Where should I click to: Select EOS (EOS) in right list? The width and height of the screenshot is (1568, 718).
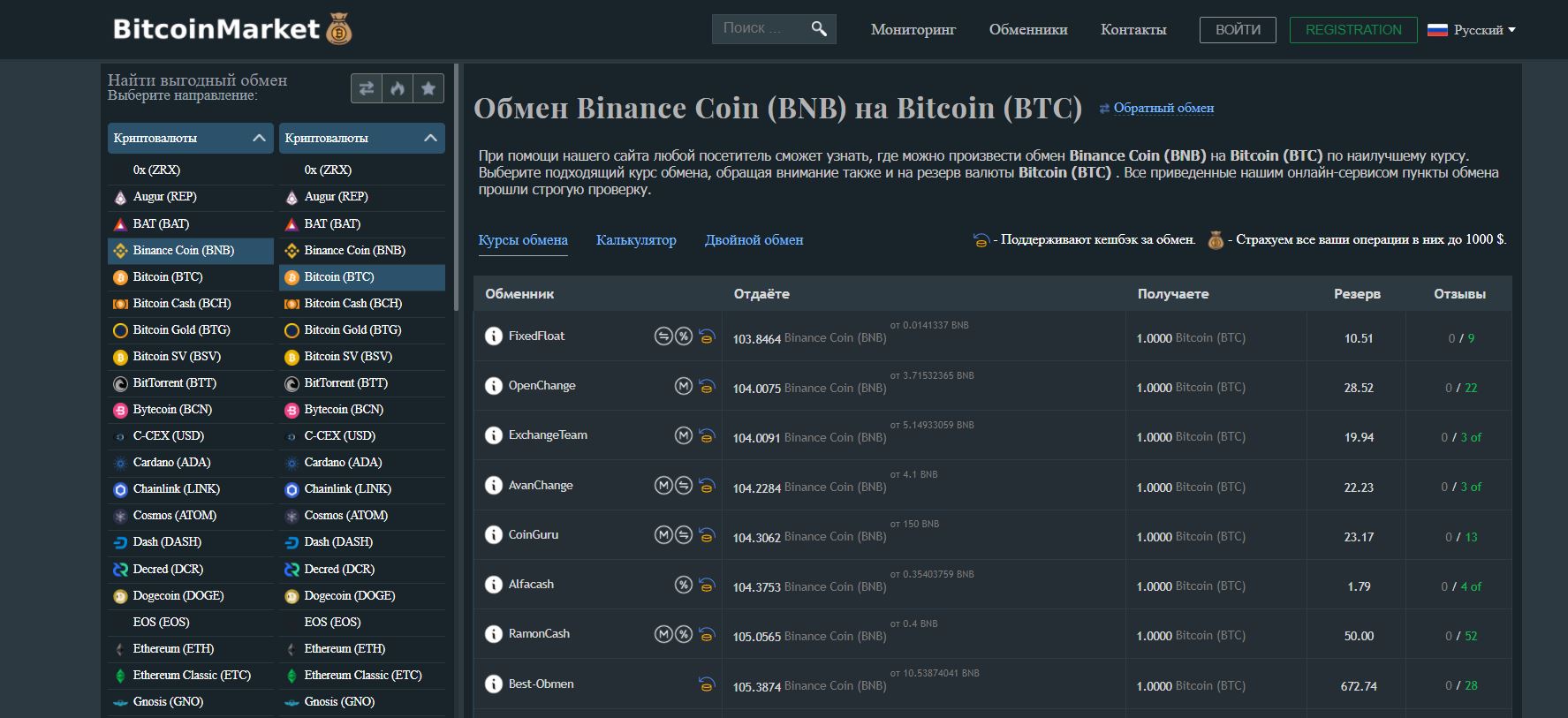tap(362, 622)
